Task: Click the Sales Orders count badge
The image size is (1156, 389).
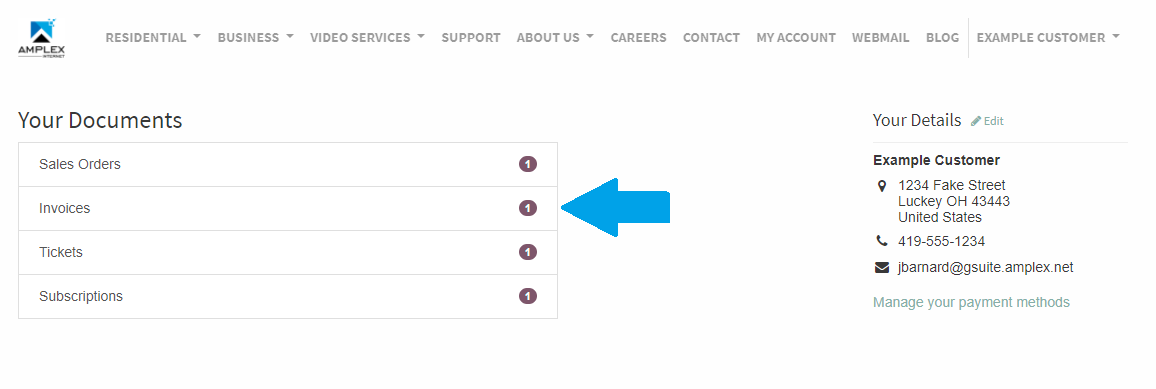Action: [528, 164]
